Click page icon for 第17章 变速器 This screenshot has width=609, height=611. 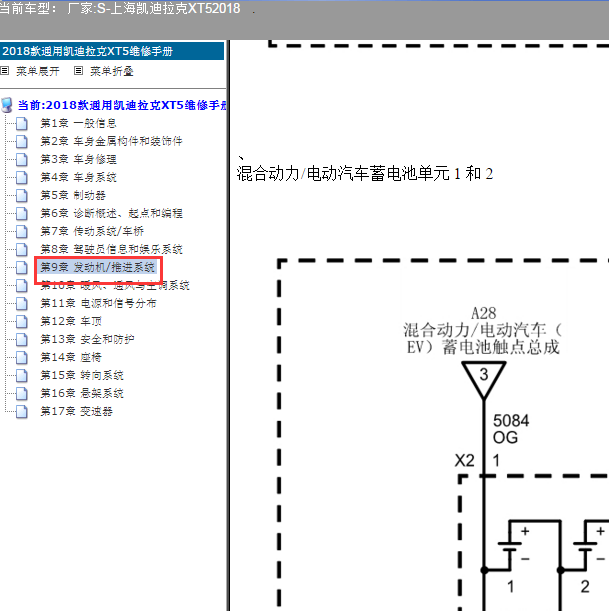click(x=22, y=411)
